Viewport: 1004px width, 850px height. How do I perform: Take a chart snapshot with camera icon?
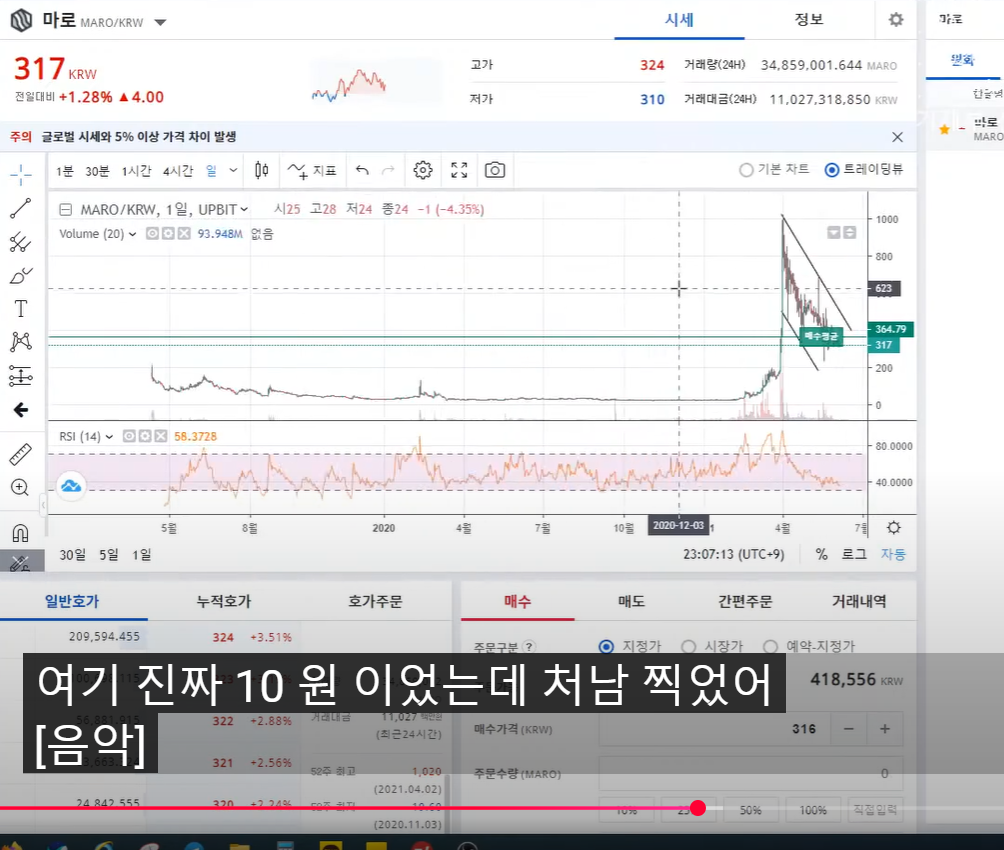click(x=495, y=170)
